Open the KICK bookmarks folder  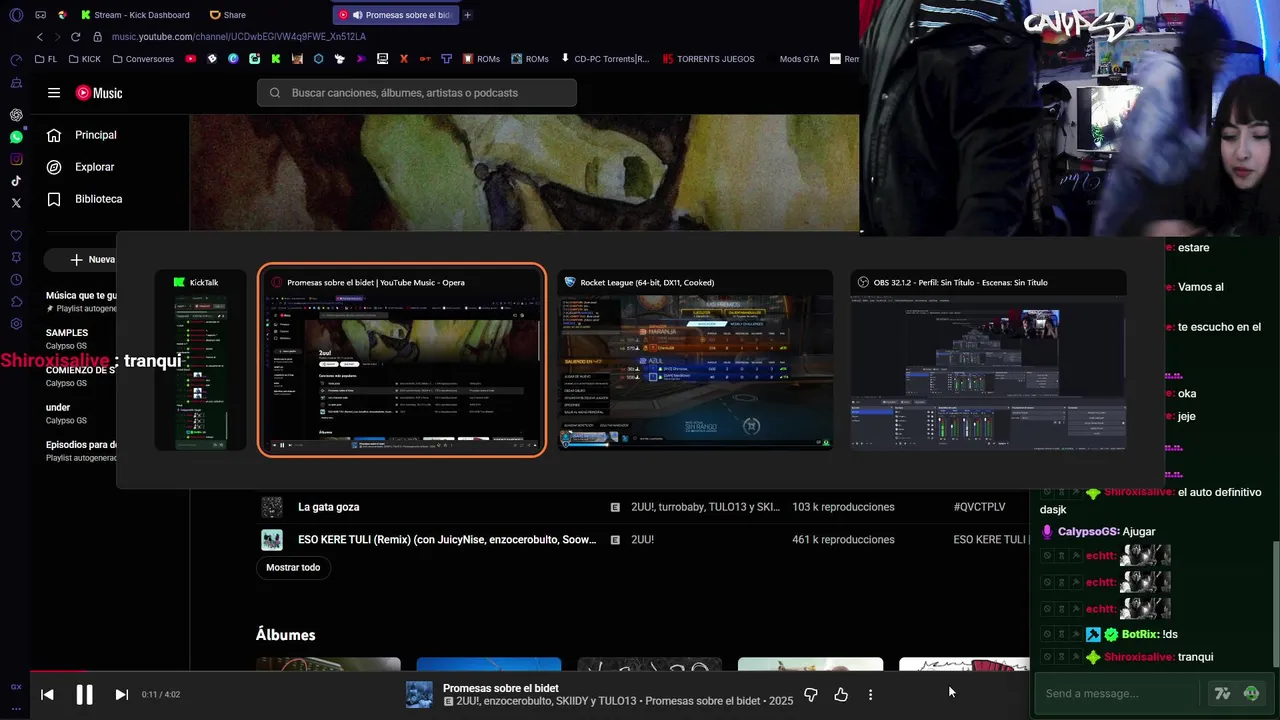click(x=84, y=59)
